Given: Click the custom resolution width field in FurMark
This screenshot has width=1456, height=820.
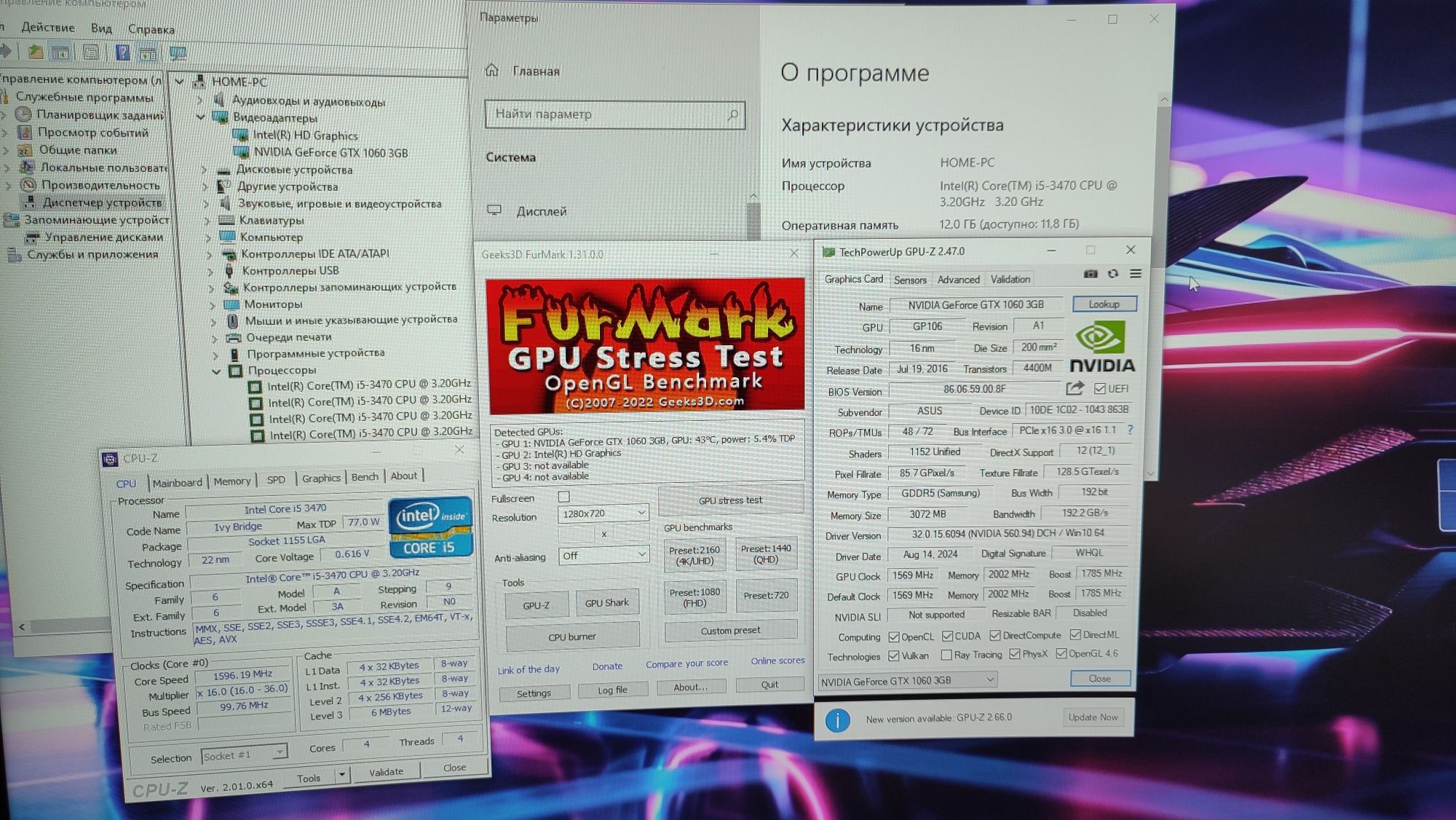Looking at the screenshot, I should (x=577, y=534).
